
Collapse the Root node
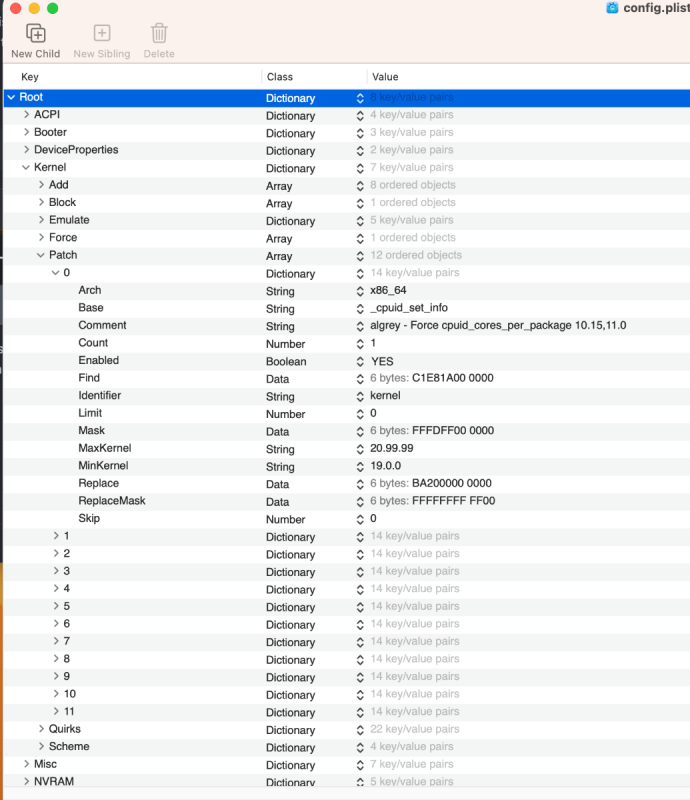11,97
